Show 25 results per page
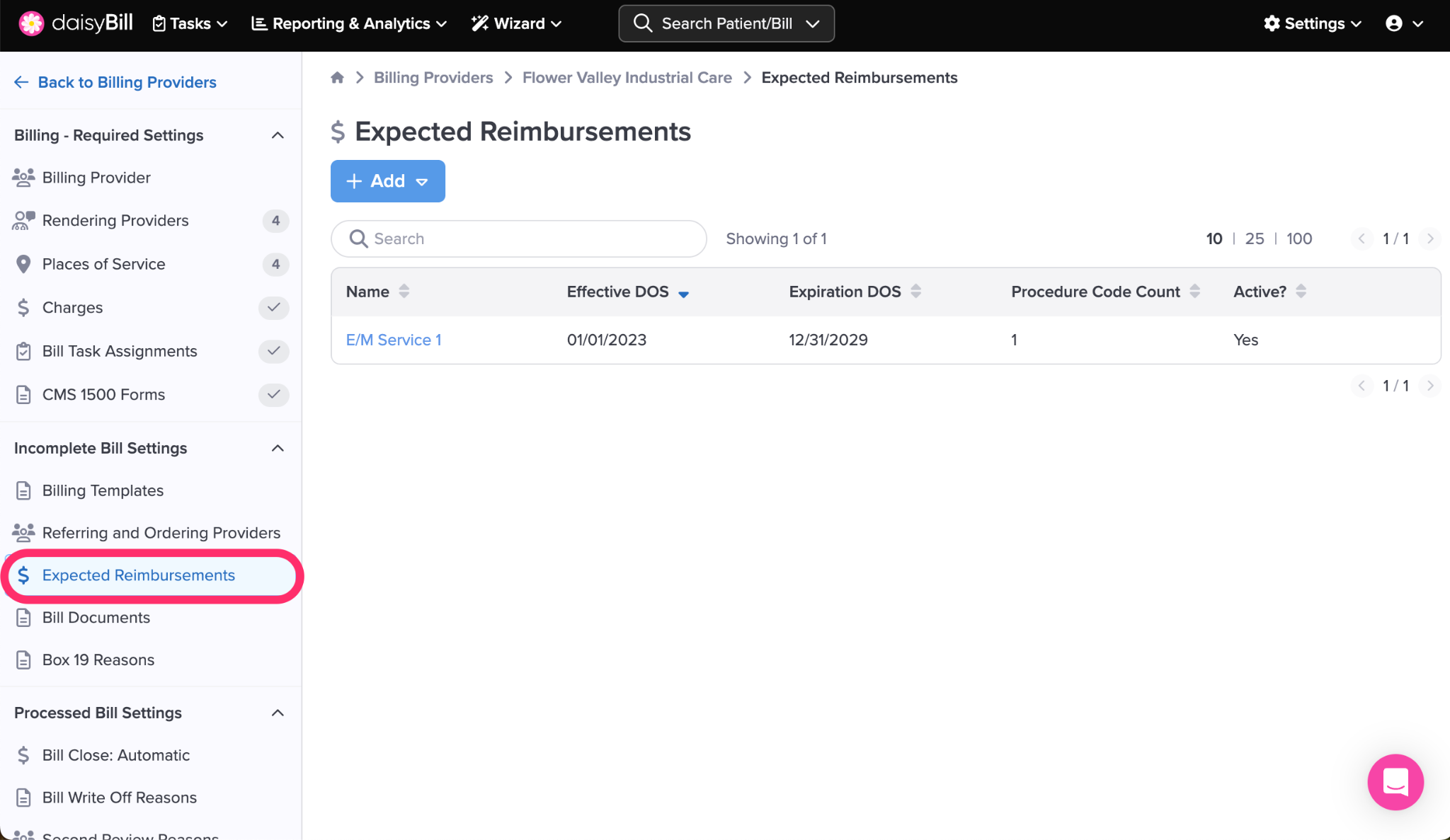 (x=1254, y=238)
